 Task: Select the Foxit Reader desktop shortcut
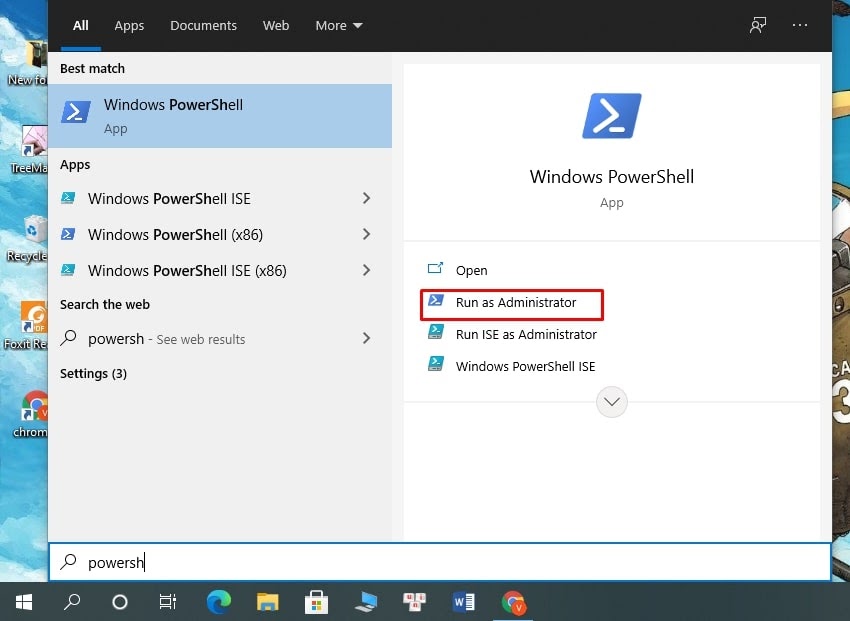pos(27,324)
